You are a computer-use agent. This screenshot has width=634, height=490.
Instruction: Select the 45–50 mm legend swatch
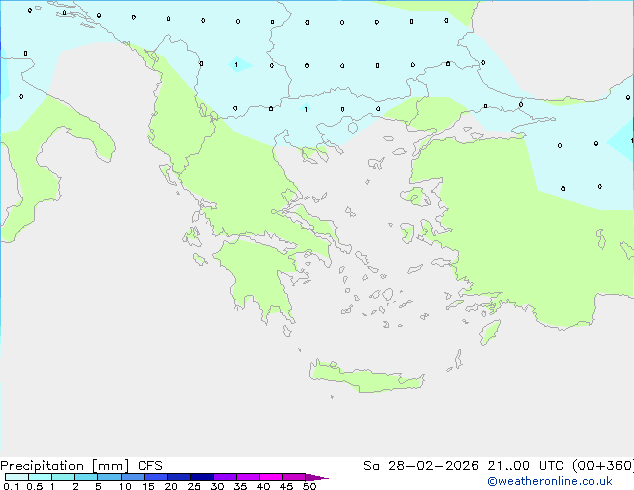294,477
